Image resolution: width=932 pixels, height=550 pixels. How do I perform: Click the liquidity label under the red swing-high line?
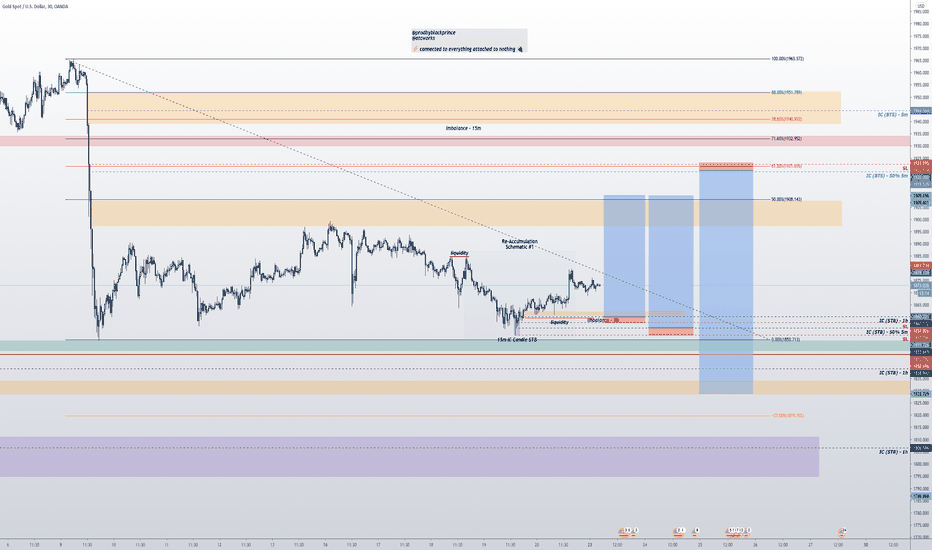pyautogui.click(x=459, y=253)
